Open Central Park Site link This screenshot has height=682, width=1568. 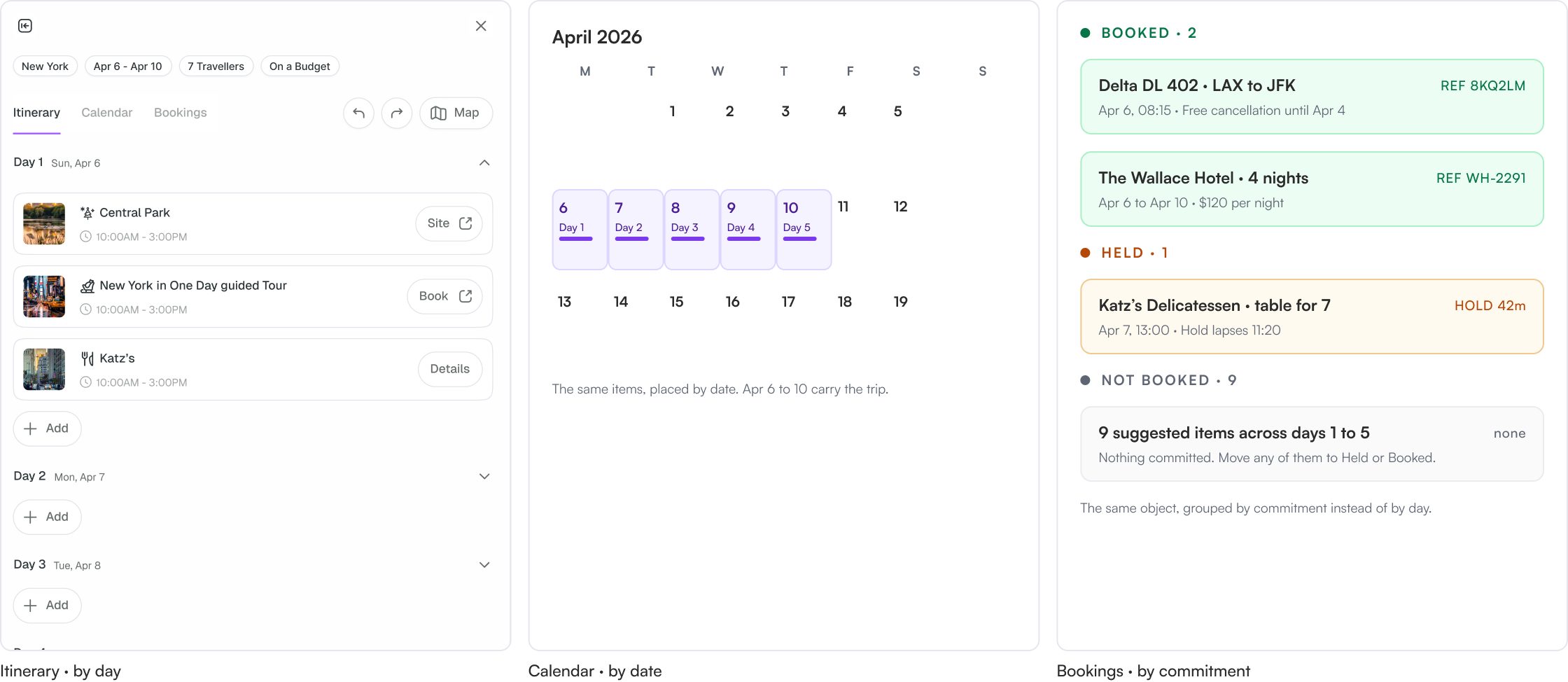click(x=449, y=223)
